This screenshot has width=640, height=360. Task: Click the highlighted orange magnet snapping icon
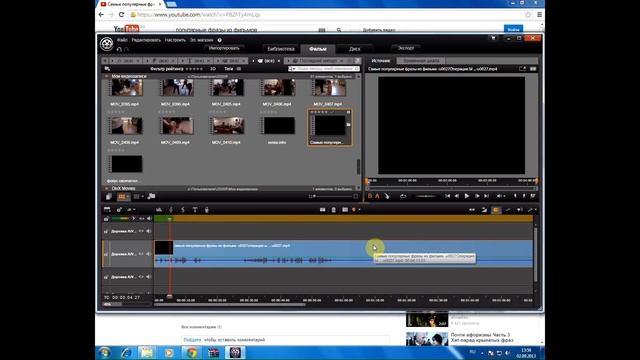coord(496,210)
